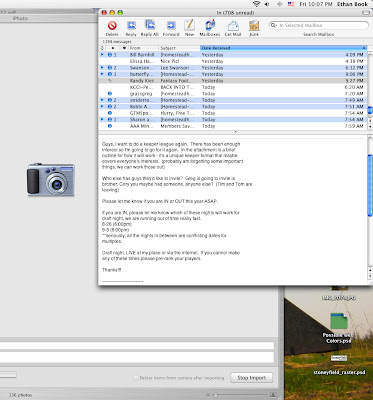The height and width of the screenshot is (400, 373).
Task: Adjust the iPhoto thumbnail size slider
Action: pyautogui.click(x=216, y=395)
